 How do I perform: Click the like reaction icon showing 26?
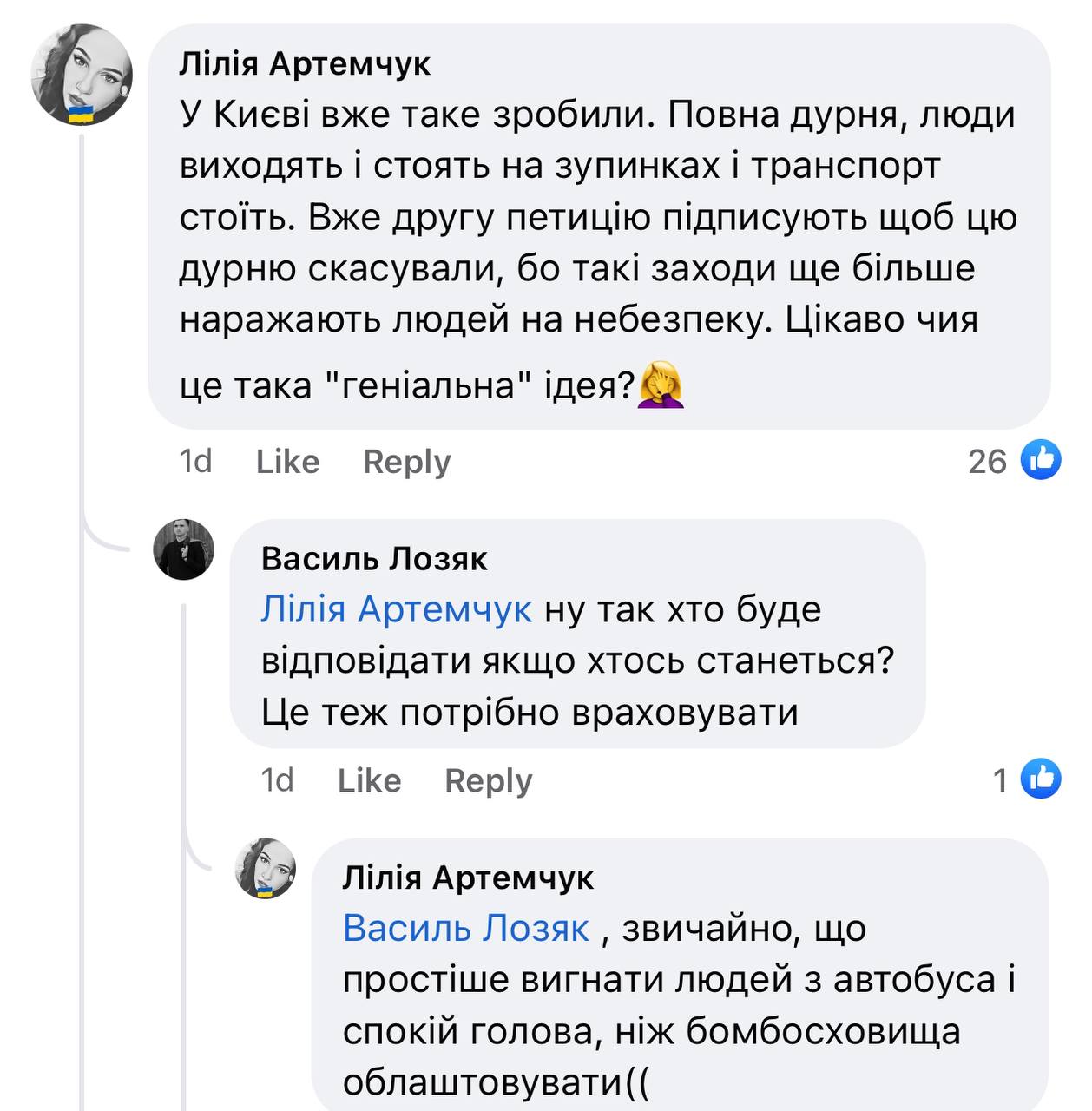[1040, 459]
